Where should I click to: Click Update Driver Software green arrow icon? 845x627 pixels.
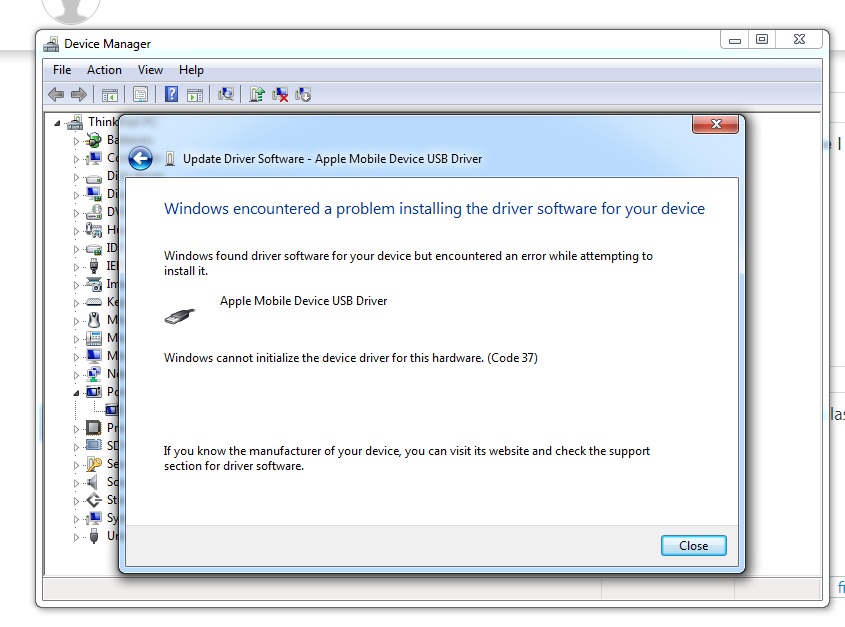257,95
